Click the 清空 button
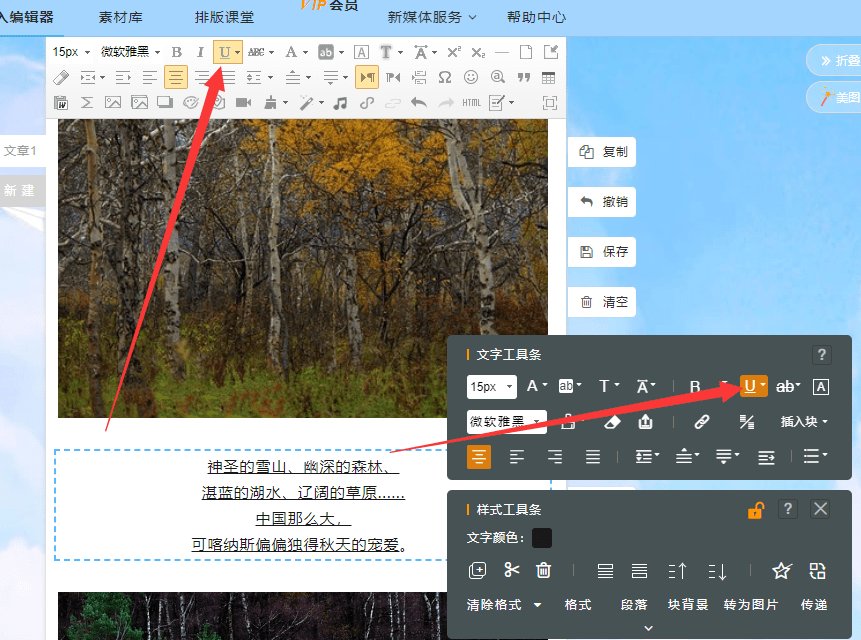The height and width of the screenshot is (640, 861). (x=602, y=302)
